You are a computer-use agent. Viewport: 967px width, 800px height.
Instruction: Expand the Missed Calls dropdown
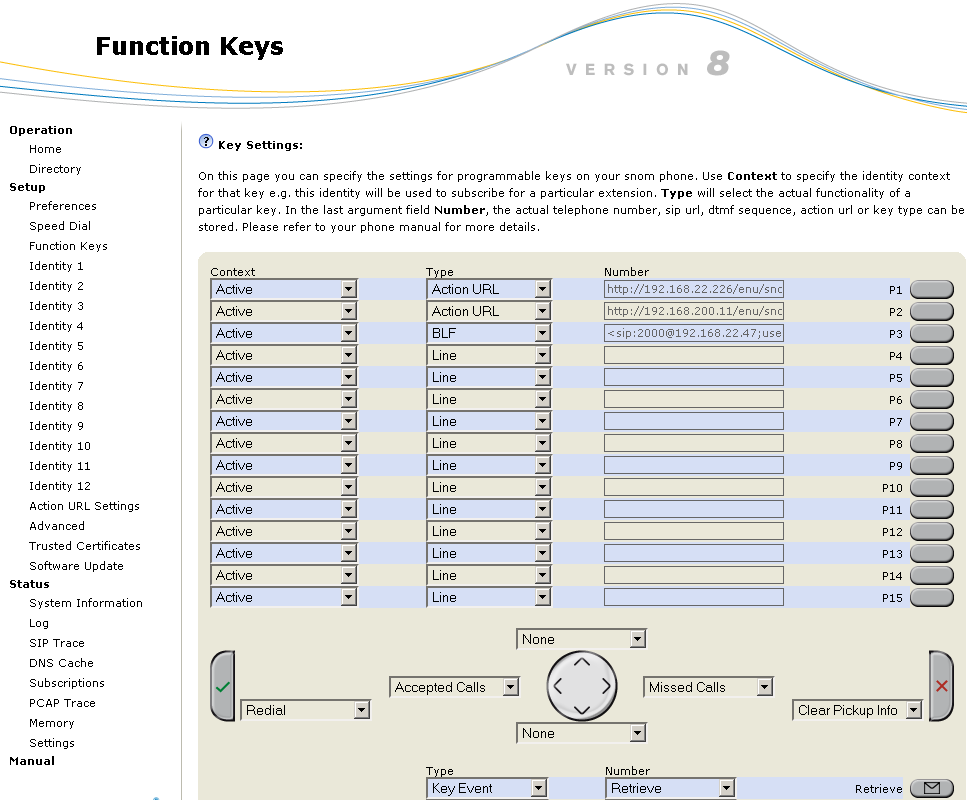708,687
